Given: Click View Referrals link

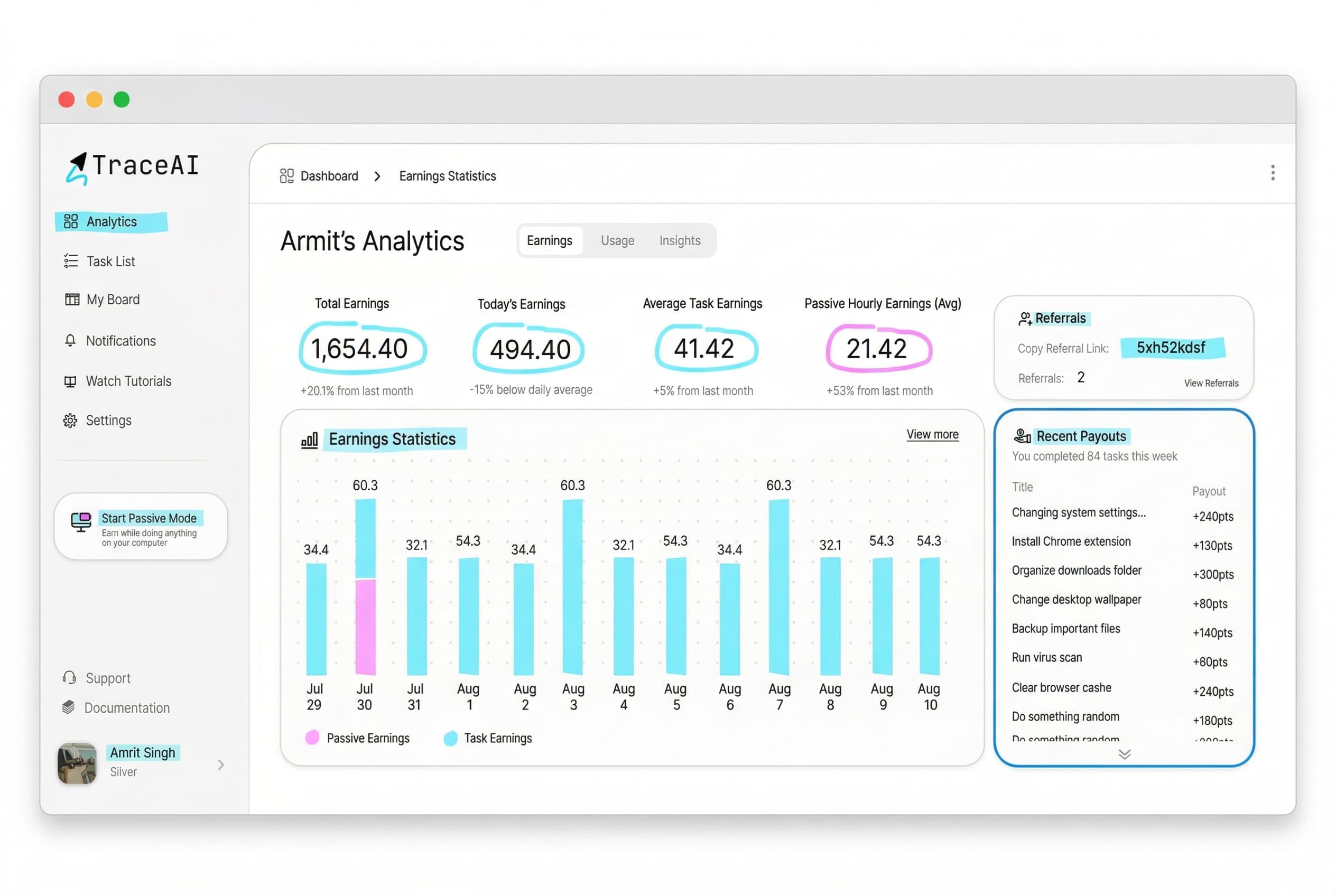Looking at the screenshot, I should click(1211, 384).
